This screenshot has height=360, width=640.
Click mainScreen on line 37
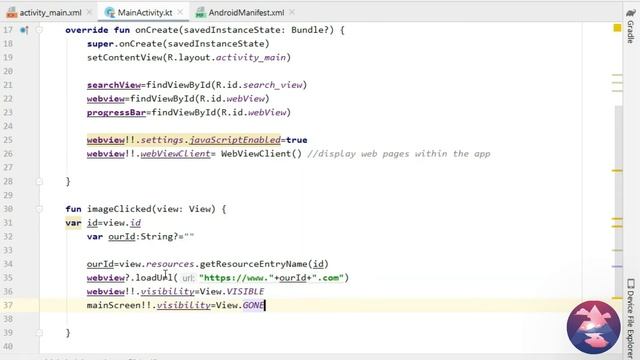[113, 305]
